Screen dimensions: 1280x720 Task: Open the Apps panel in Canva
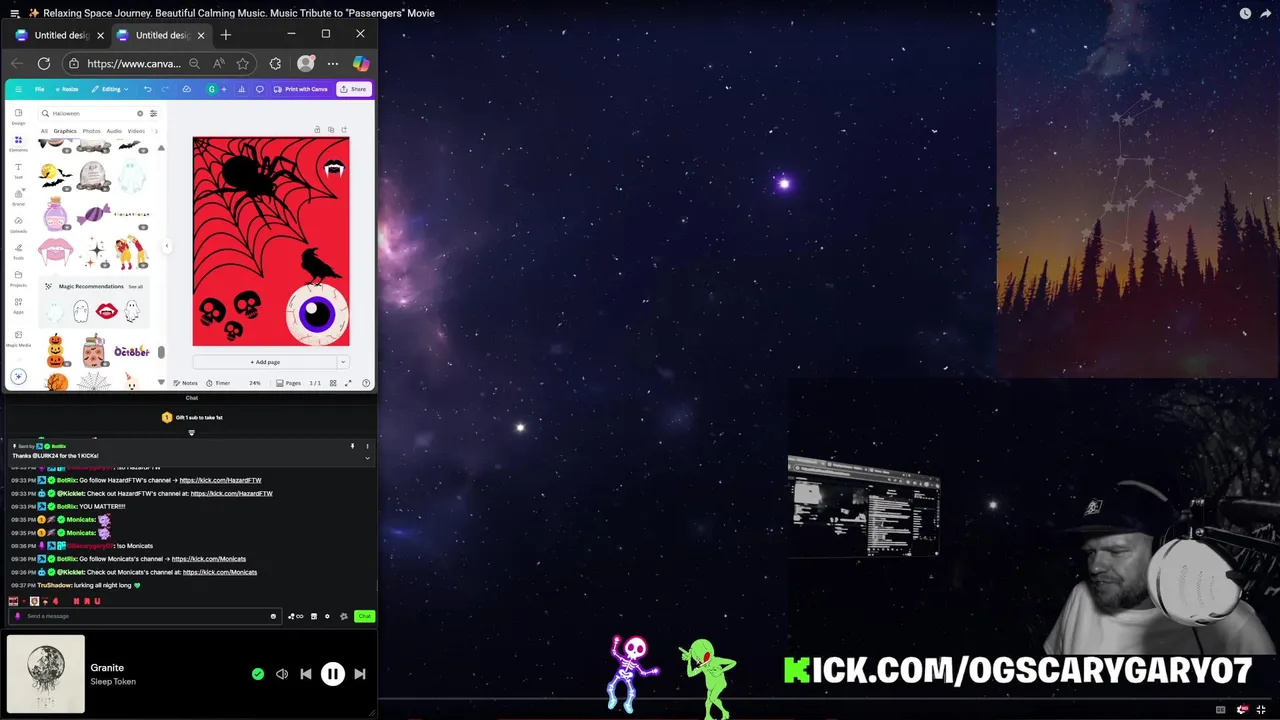pyautogui.click(x=18, y=305)
